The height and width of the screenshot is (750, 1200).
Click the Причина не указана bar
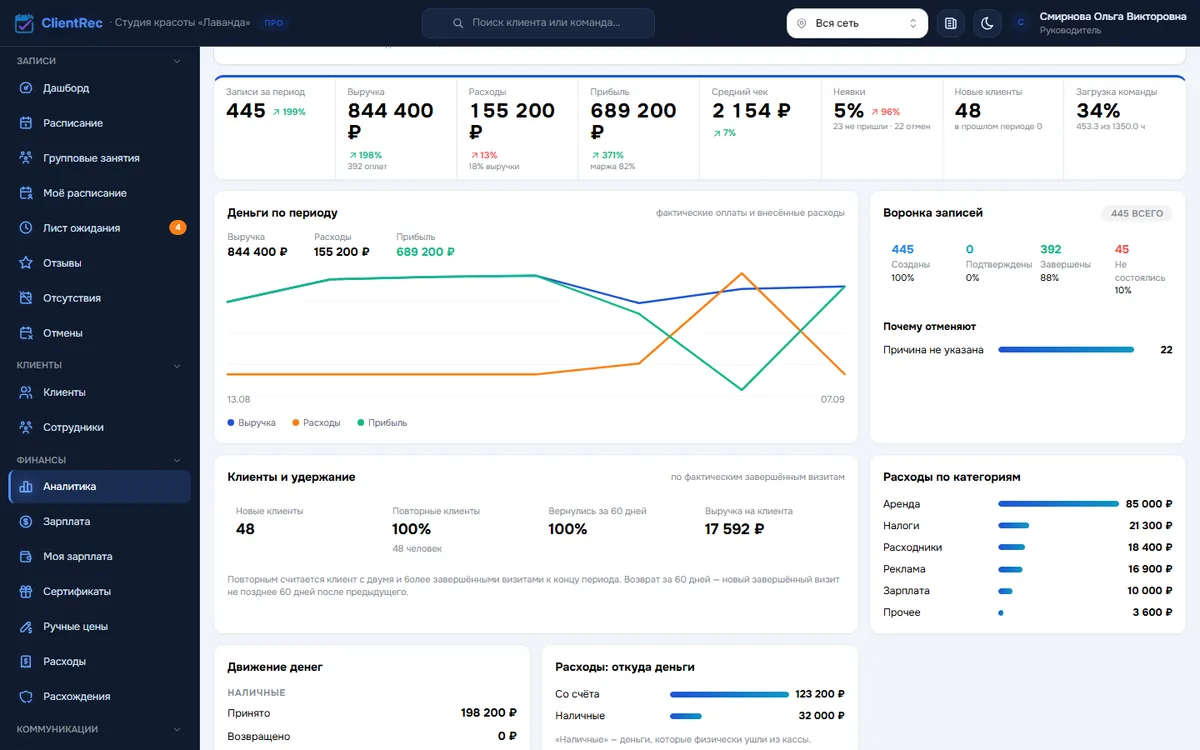click(x=1066, y=350)
